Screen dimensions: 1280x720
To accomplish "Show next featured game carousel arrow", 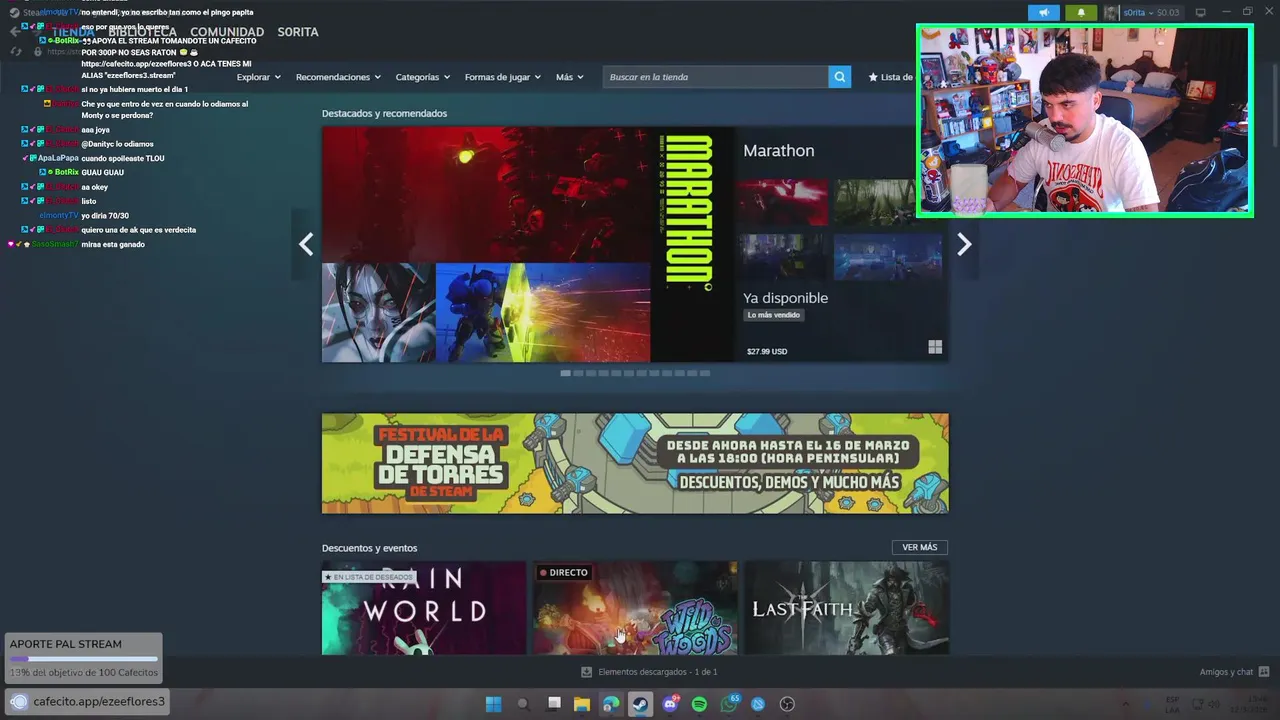I will click(x=964, y=244).
